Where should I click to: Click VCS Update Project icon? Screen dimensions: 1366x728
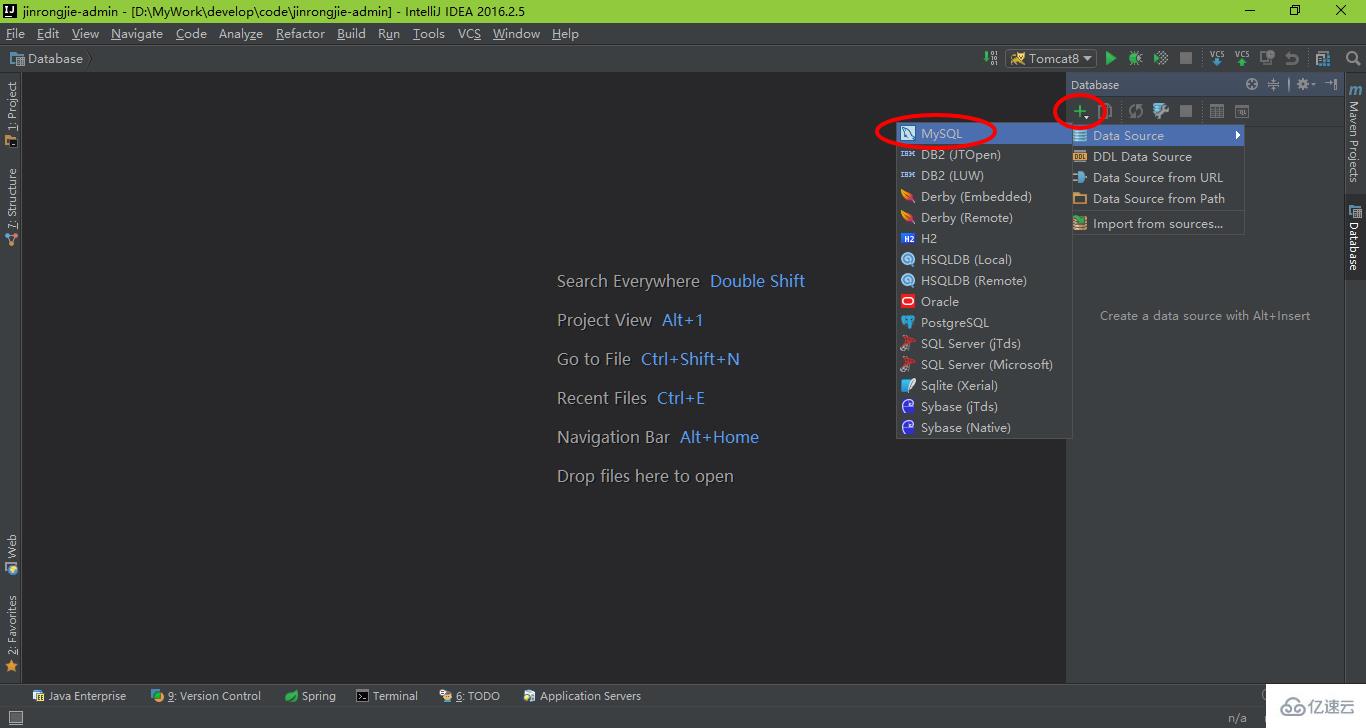coord(1217,58)
